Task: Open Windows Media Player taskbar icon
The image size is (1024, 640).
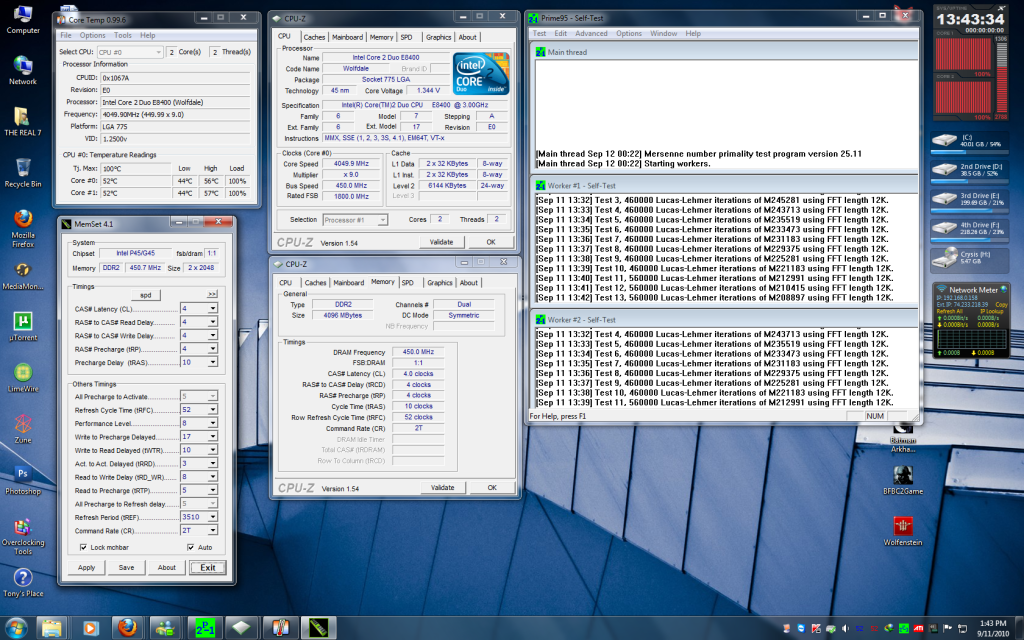Action: click(89, 628)
